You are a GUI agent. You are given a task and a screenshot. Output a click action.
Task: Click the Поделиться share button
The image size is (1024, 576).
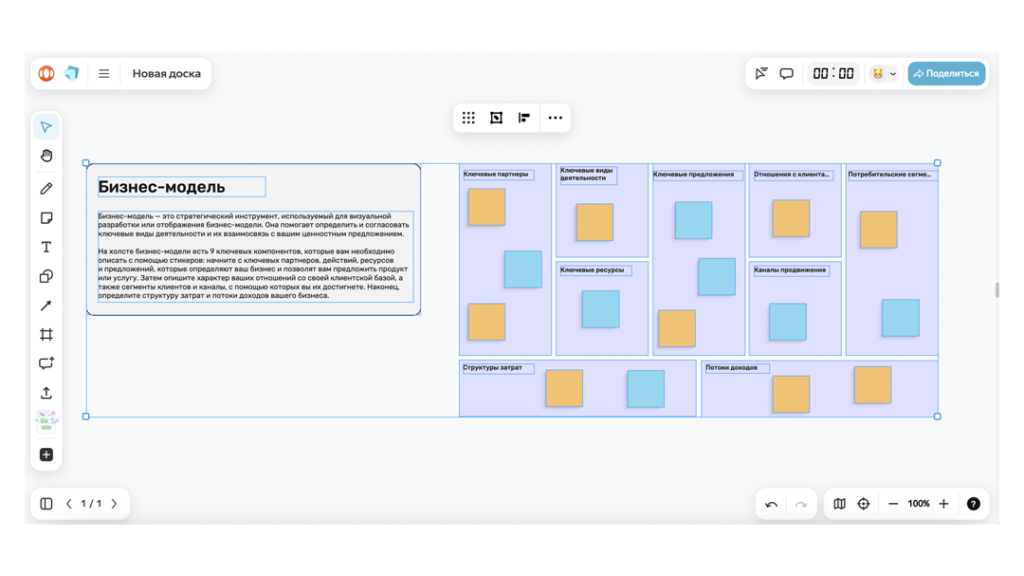coord(946,74)
